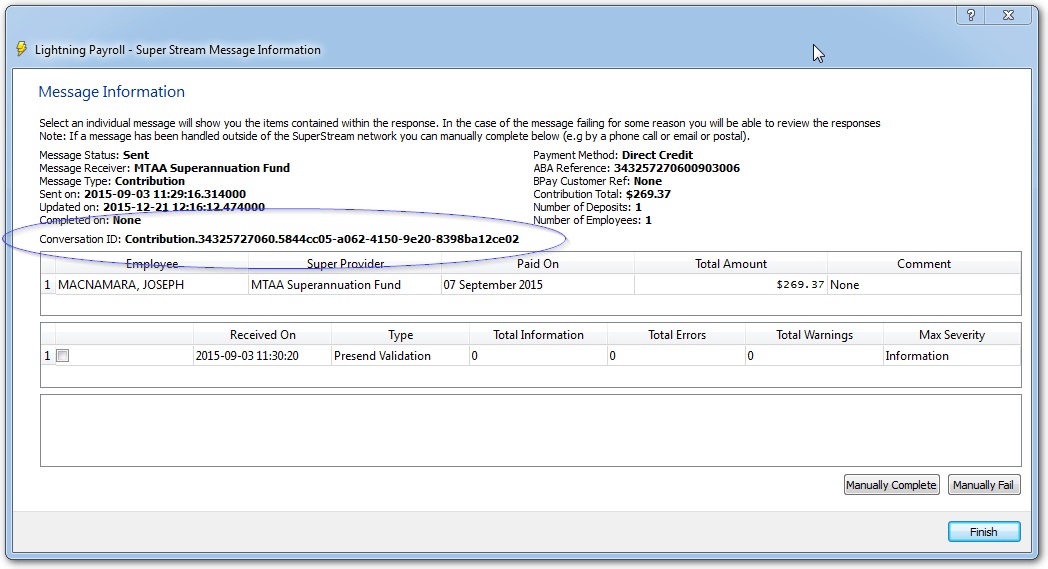Close the Super Stream Message Information dialog

coord(1009,15)
